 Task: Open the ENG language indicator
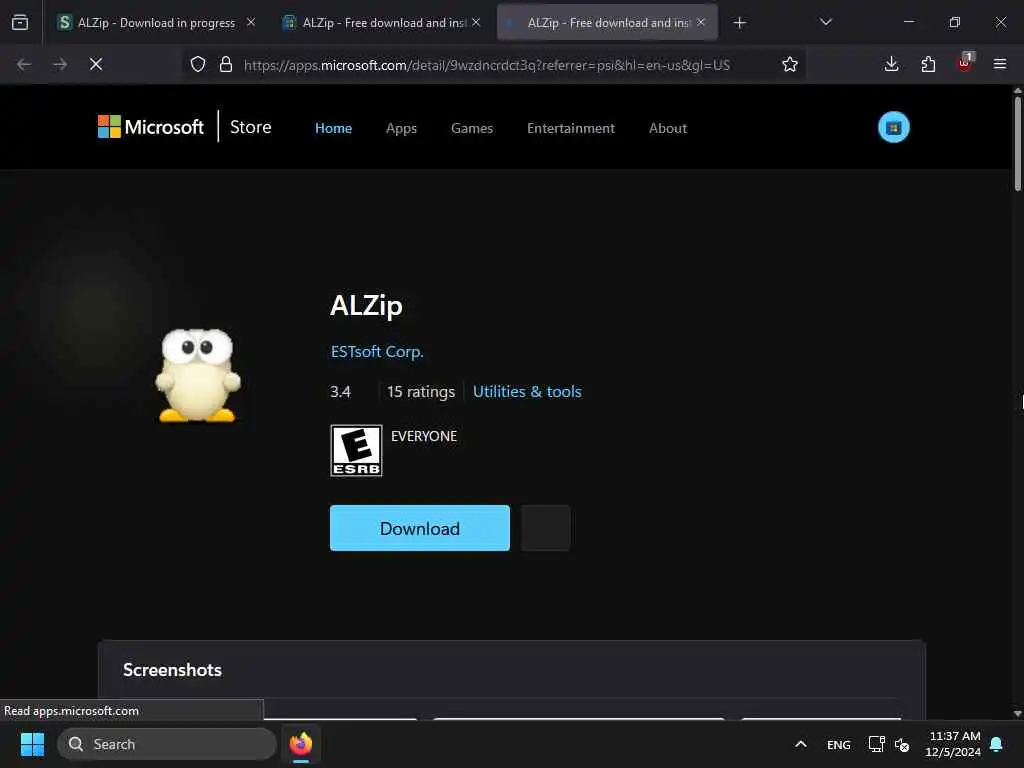pyautogui.click(x=839, y=744)
